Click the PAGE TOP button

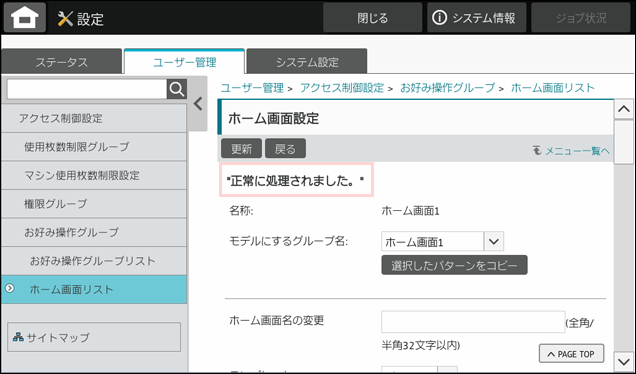point(571,354)
